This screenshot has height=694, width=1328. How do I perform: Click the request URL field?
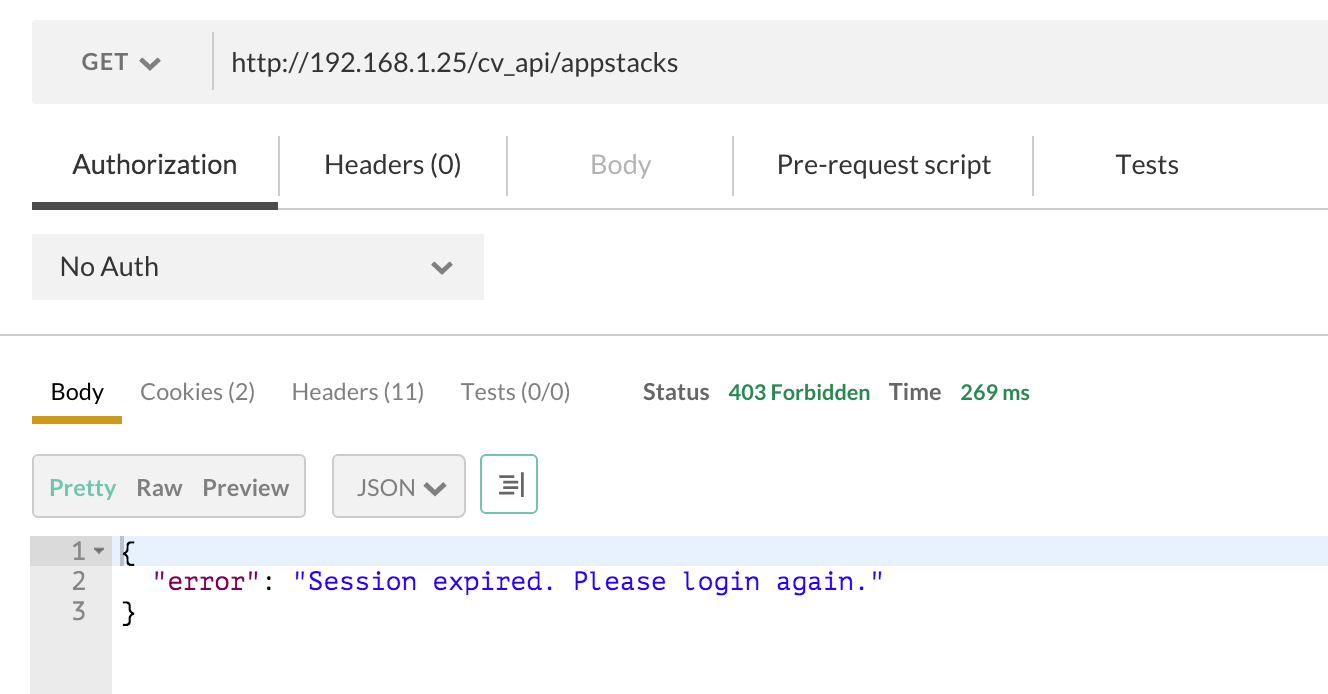(x=700, y=63)
